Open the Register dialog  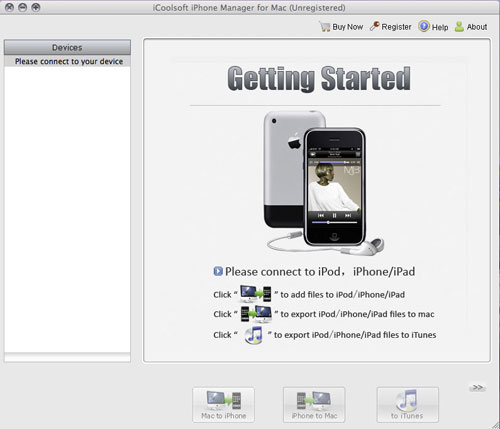coord(396,27)
